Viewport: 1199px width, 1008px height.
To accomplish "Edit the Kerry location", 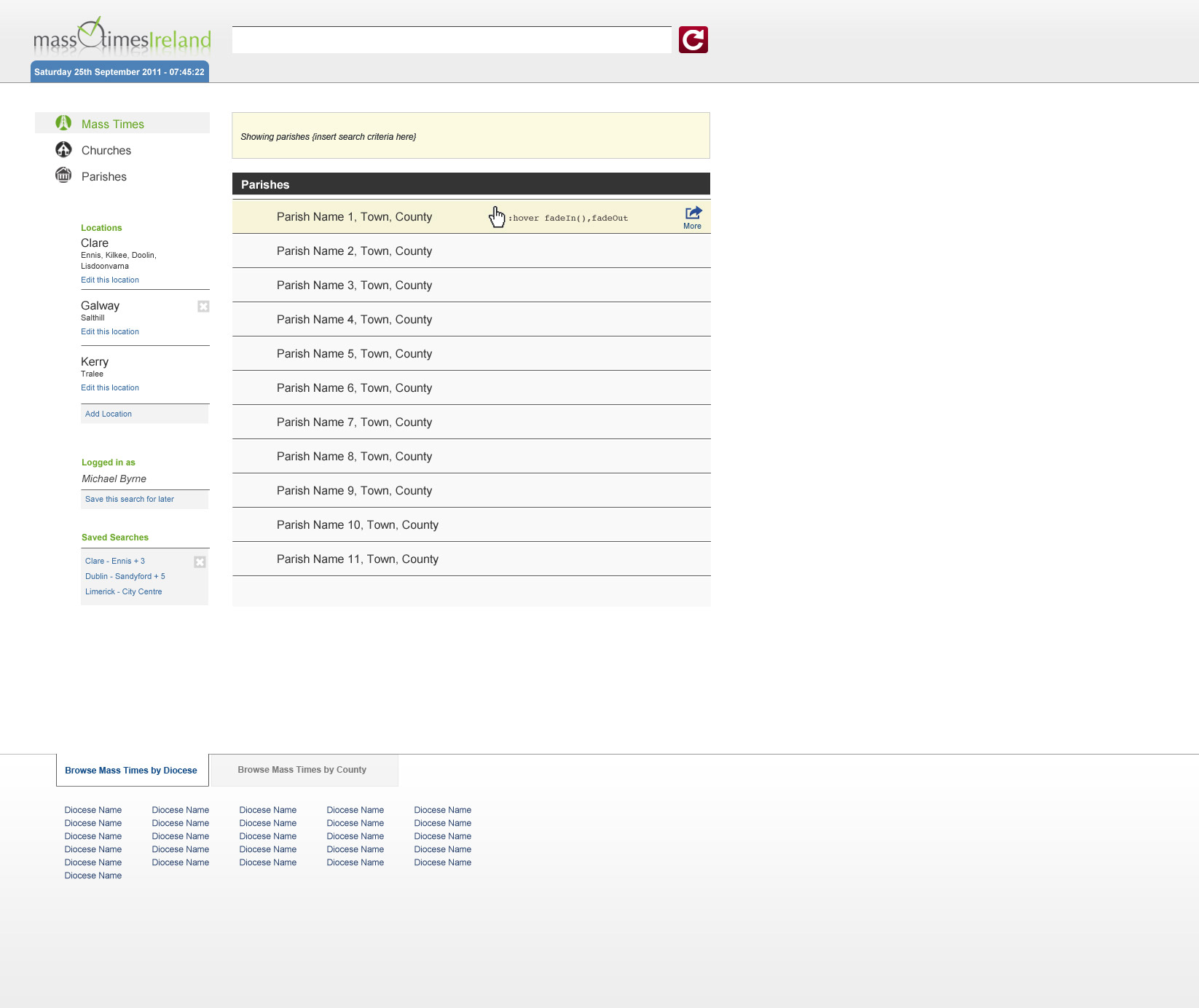I will coord(110,387).
